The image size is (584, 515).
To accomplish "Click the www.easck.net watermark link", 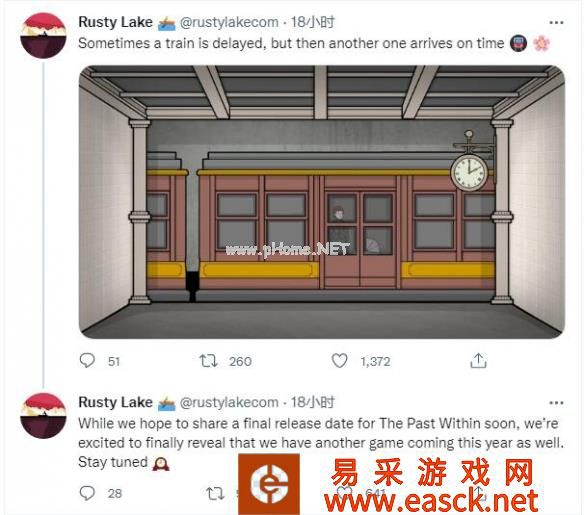I will 431,501.
